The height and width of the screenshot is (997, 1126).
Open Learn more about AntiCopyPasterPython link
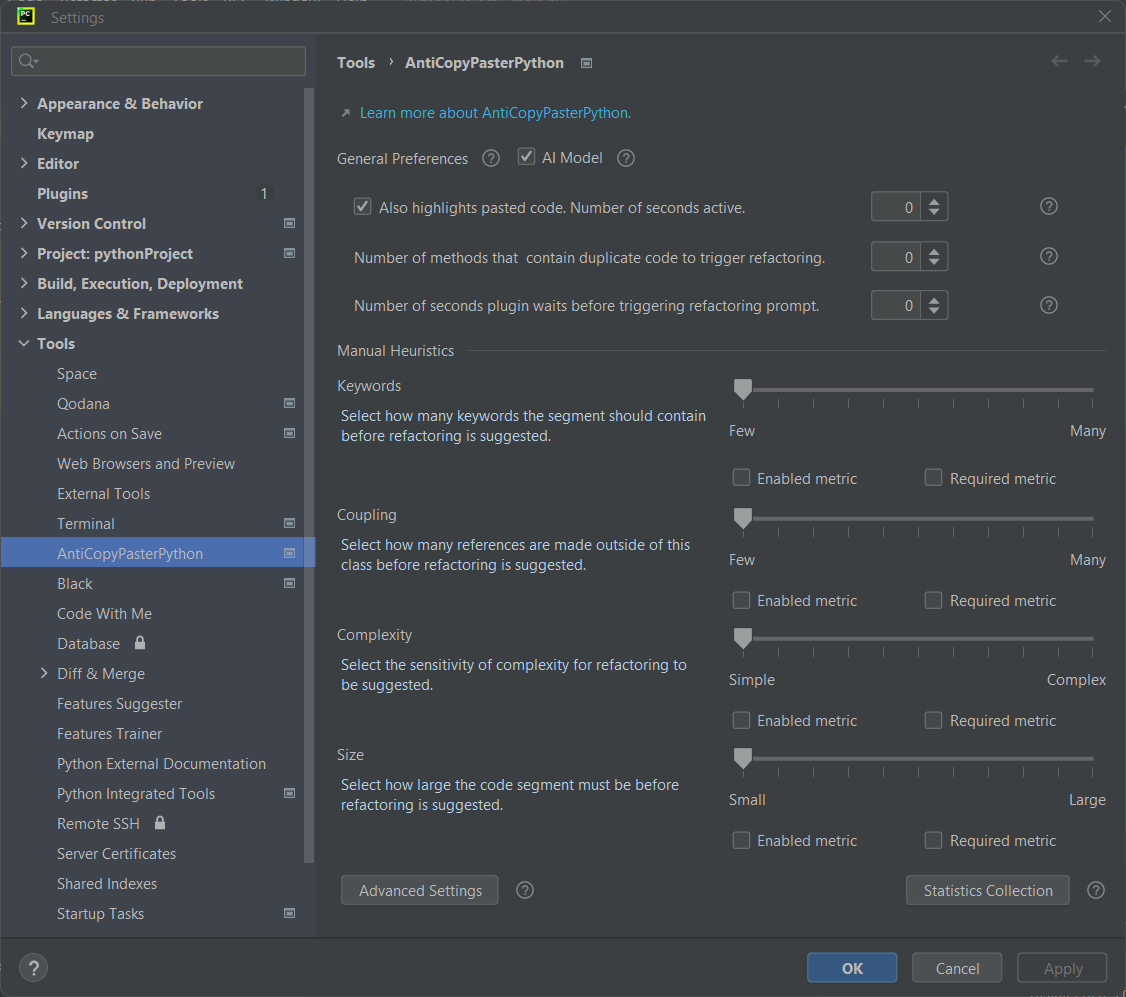tap(495, 113)
